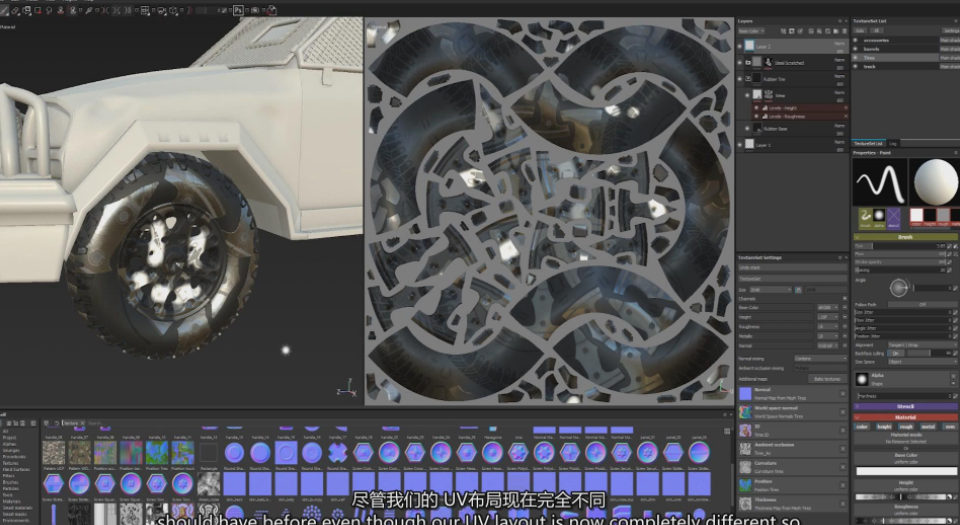Remove the ID additional map
Viewport: 960px width, 525px height.
pyautogui.click(x=842, y=431)
